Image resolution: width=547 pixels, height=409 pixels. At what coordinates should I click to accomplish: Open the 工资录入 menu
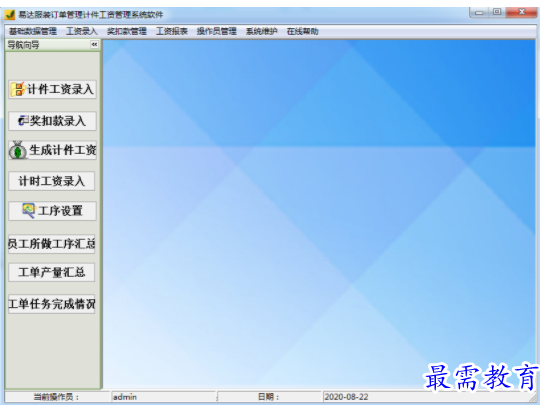coord(82,31)
